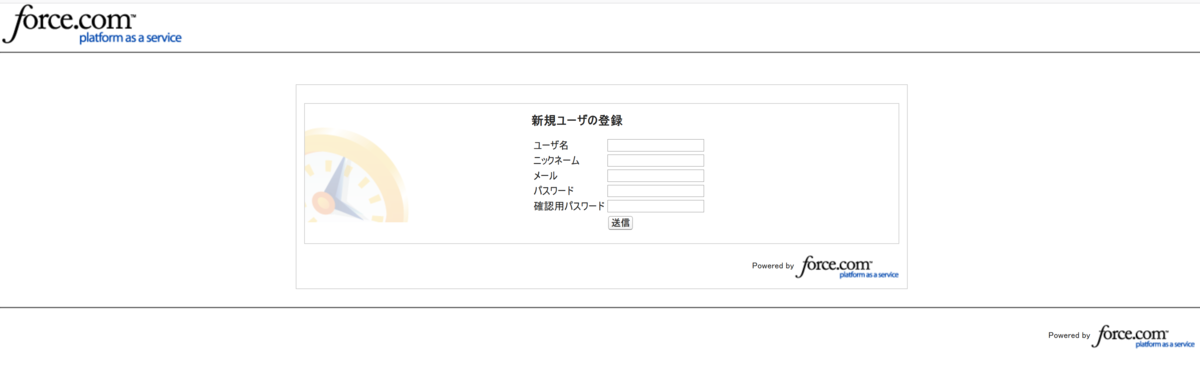Focus the ユーザ名 input field
This screenshot has width=1200, height=380.
(656, 145)
